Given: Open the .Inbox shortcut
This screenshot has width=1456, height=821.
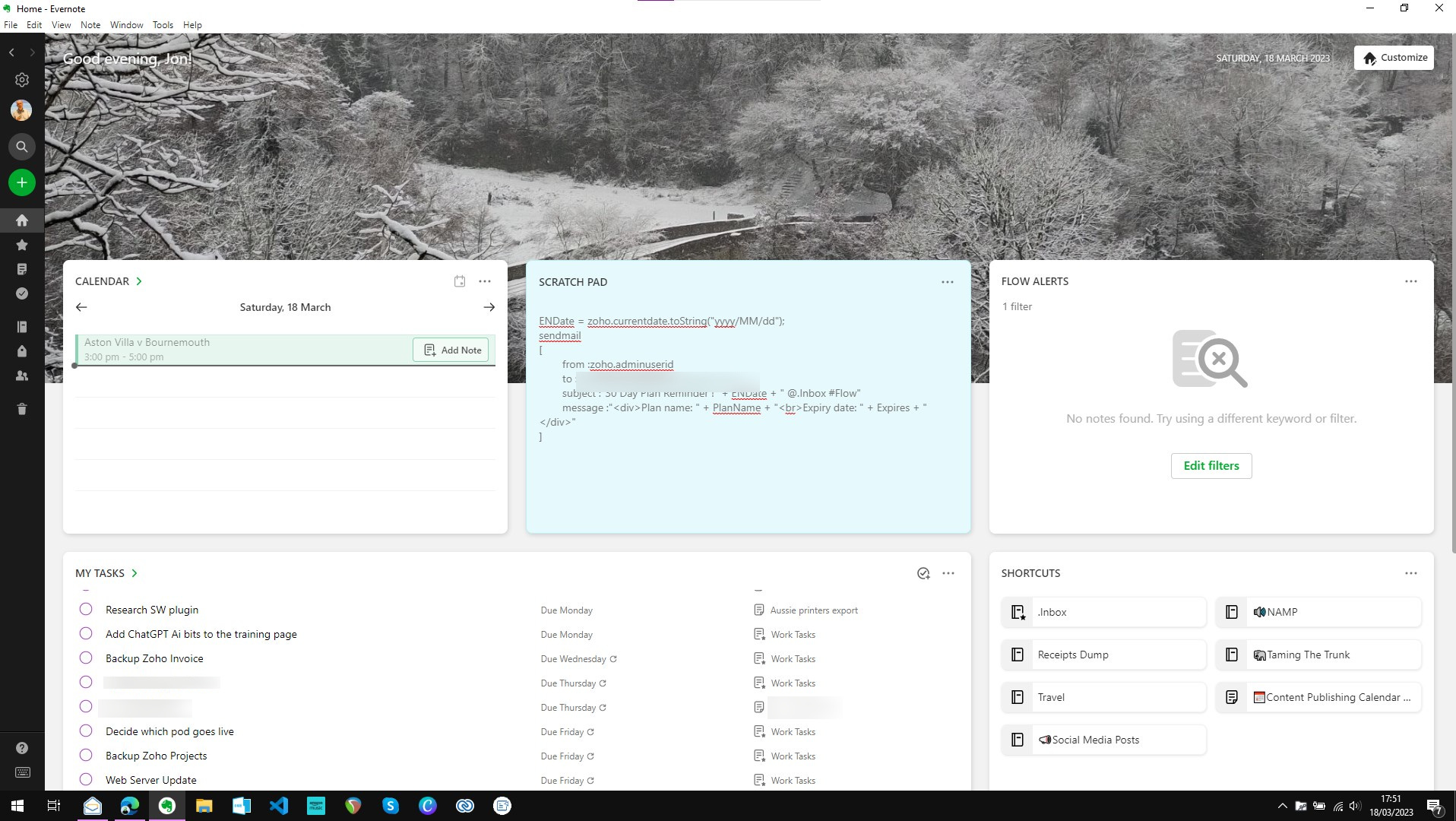Looking at the screenshot, I should [1103, 612].
